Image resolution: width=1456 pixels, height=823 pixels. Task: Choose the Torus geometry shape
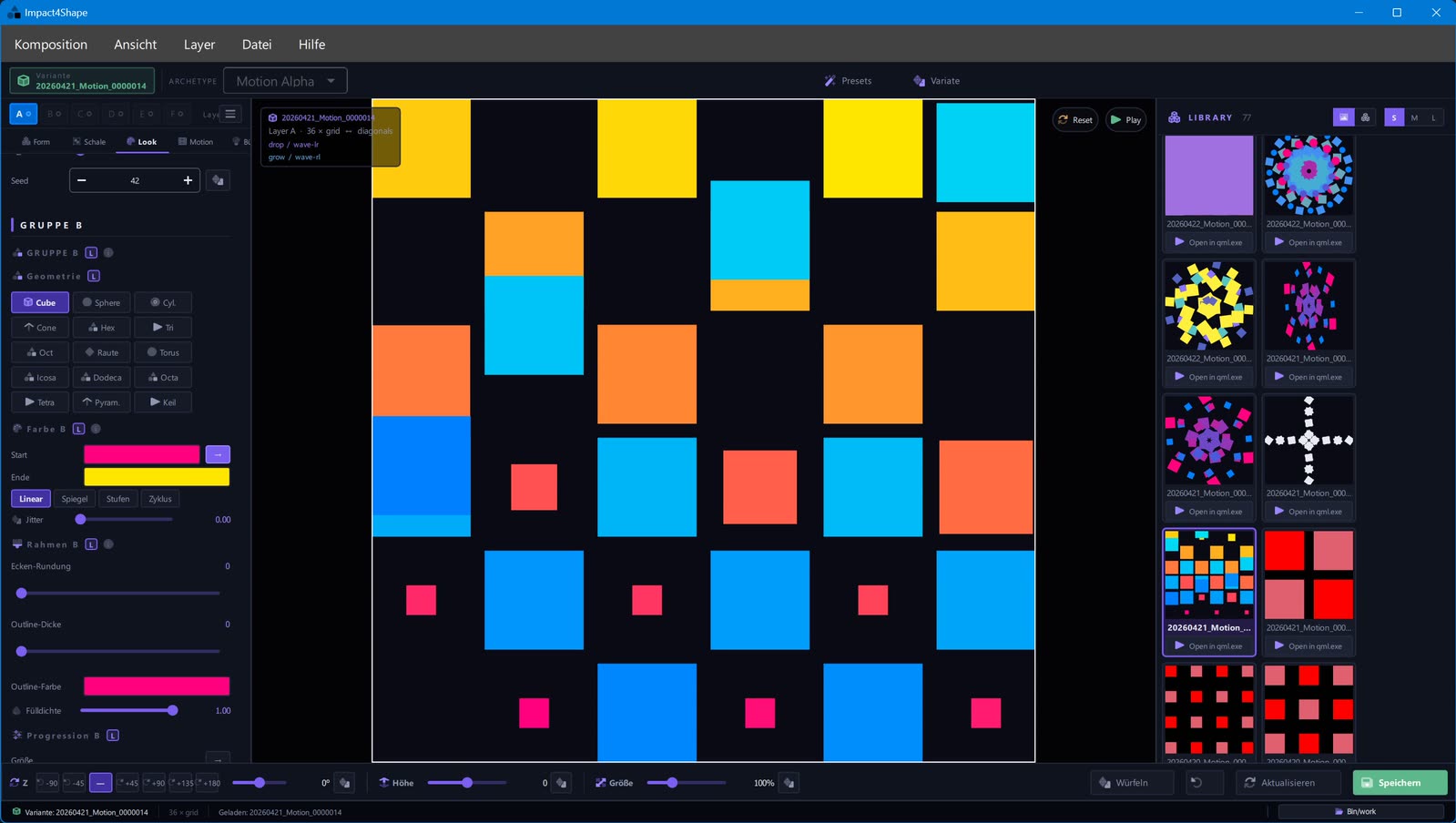[163, 352]
